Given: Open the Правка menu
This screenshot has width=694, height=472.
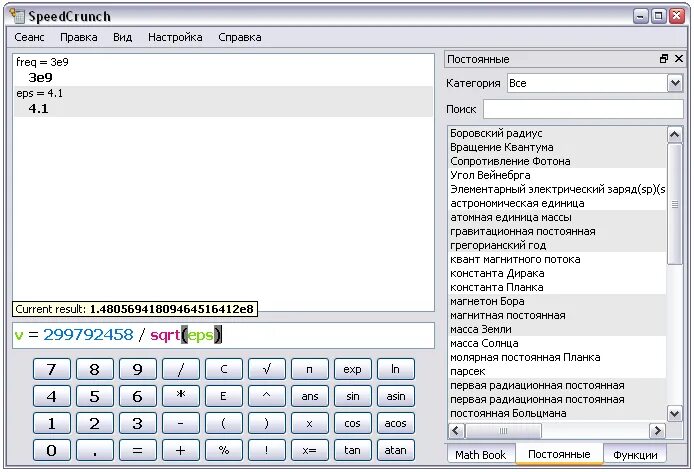Looking at the screenshot, I should tap(79, 37).
